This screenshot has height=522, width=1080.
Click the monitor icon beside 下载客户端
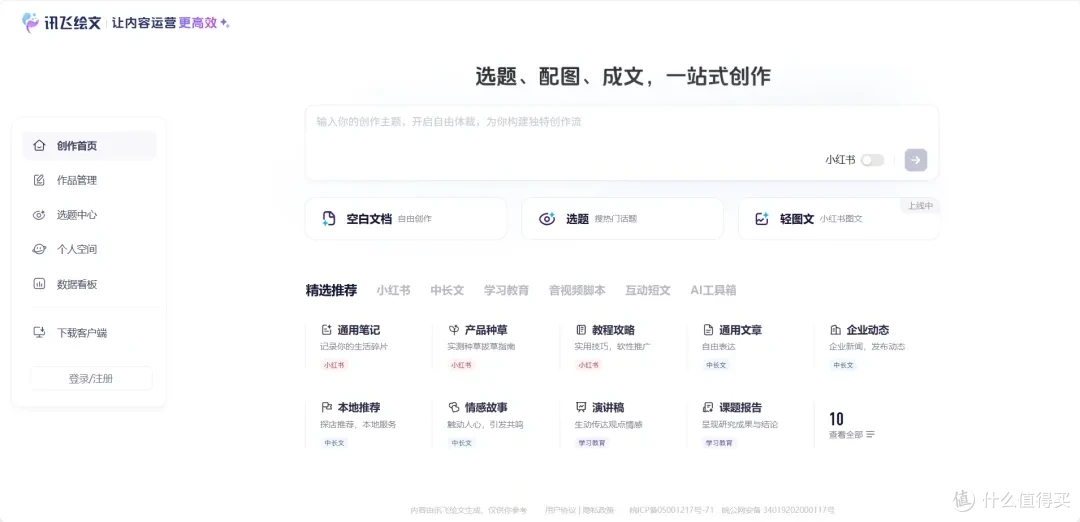[x=39, y=333]
